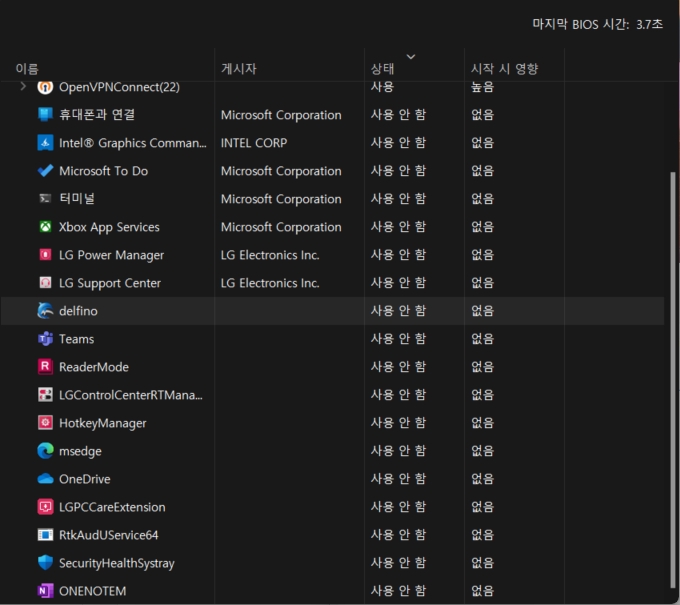680x605 pixels.
Task: Click Xbox App Services' Microsoft Corporation publisher
Action: [x=281, y=227]
